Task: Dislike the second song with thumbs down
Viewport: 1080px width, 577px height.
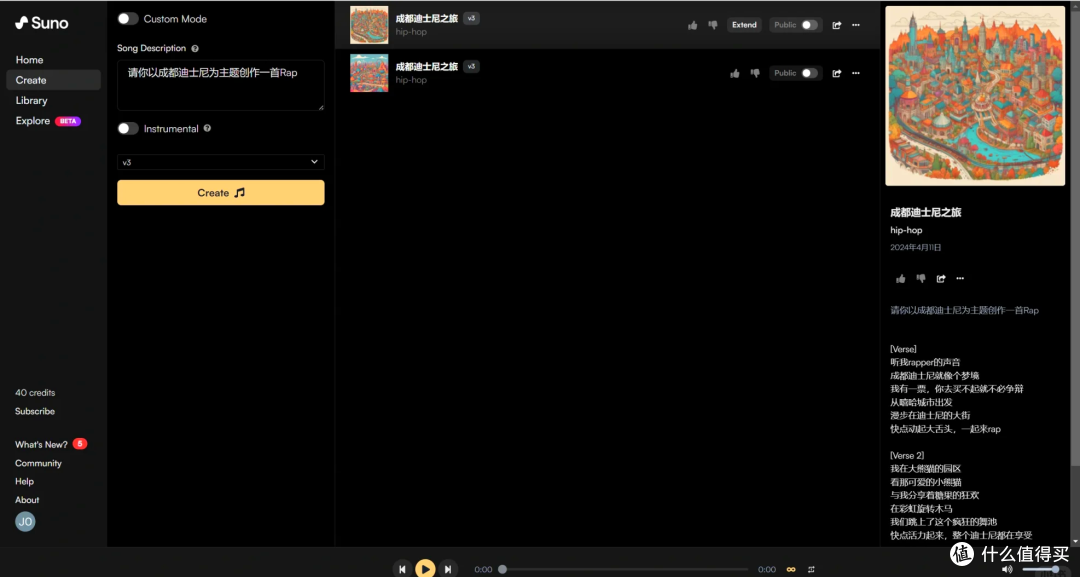Action: (756, 73)
